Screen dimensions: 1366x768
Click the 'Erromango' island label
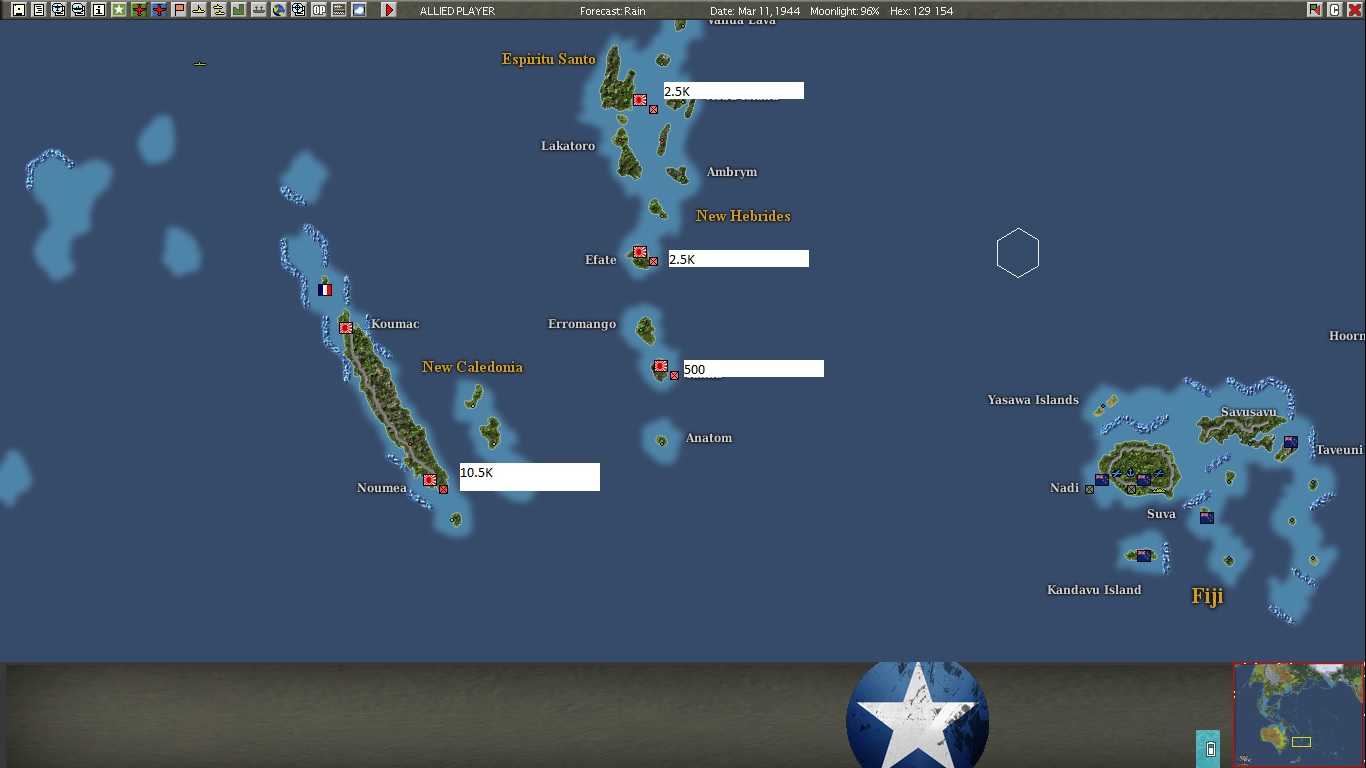[x=582, y=324]
